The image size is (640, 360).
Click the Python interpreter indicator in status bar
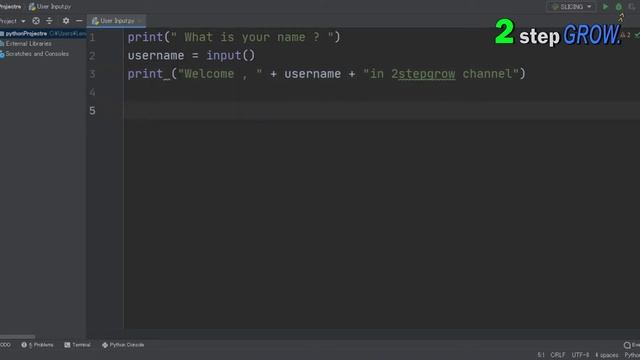(x=632, y=355)
